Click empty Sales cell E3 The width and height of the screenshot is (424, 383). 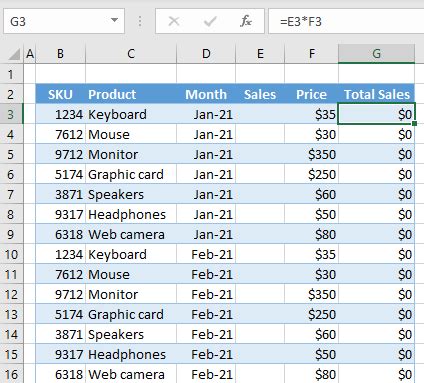260,114
